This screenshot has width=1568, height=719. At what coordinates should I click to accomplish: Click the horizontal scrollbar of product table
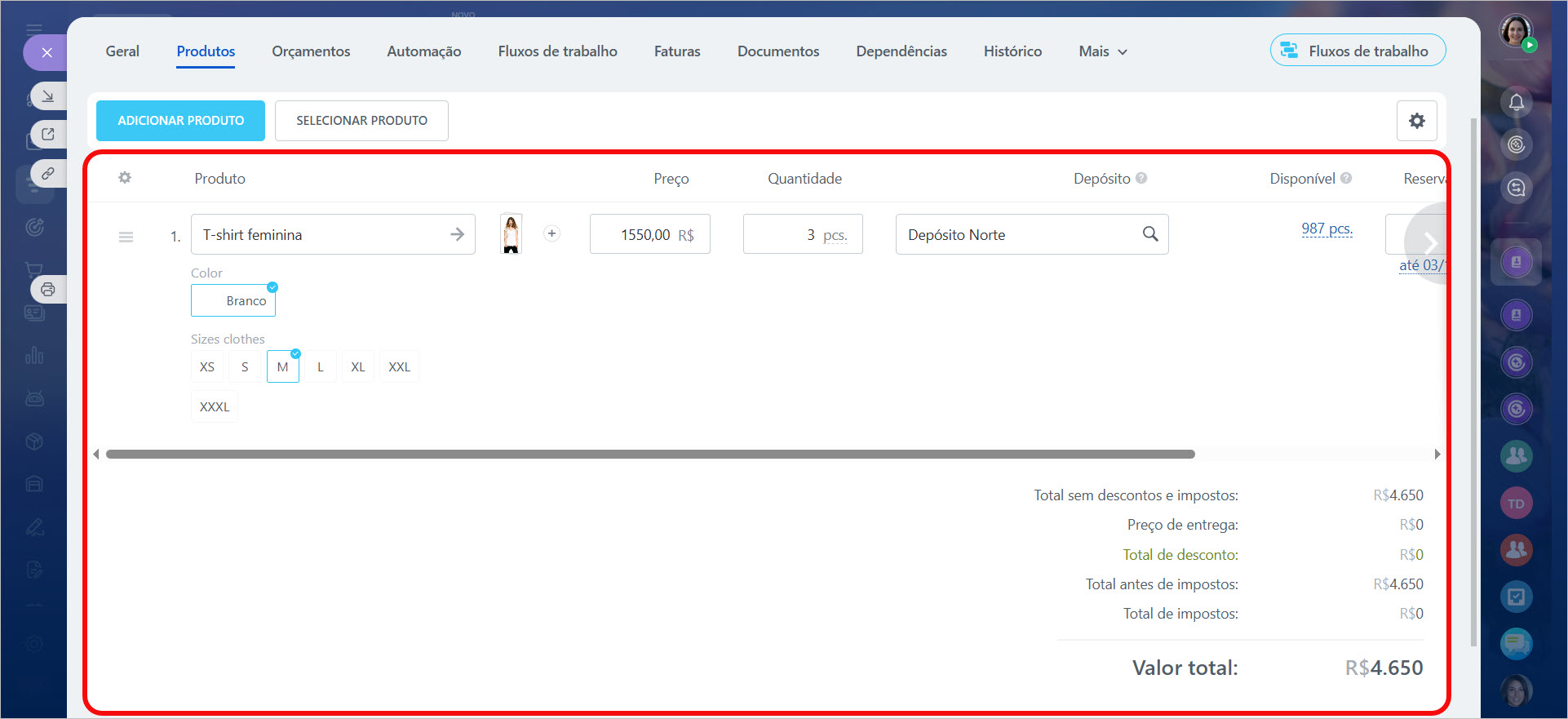tap(649, 455)
